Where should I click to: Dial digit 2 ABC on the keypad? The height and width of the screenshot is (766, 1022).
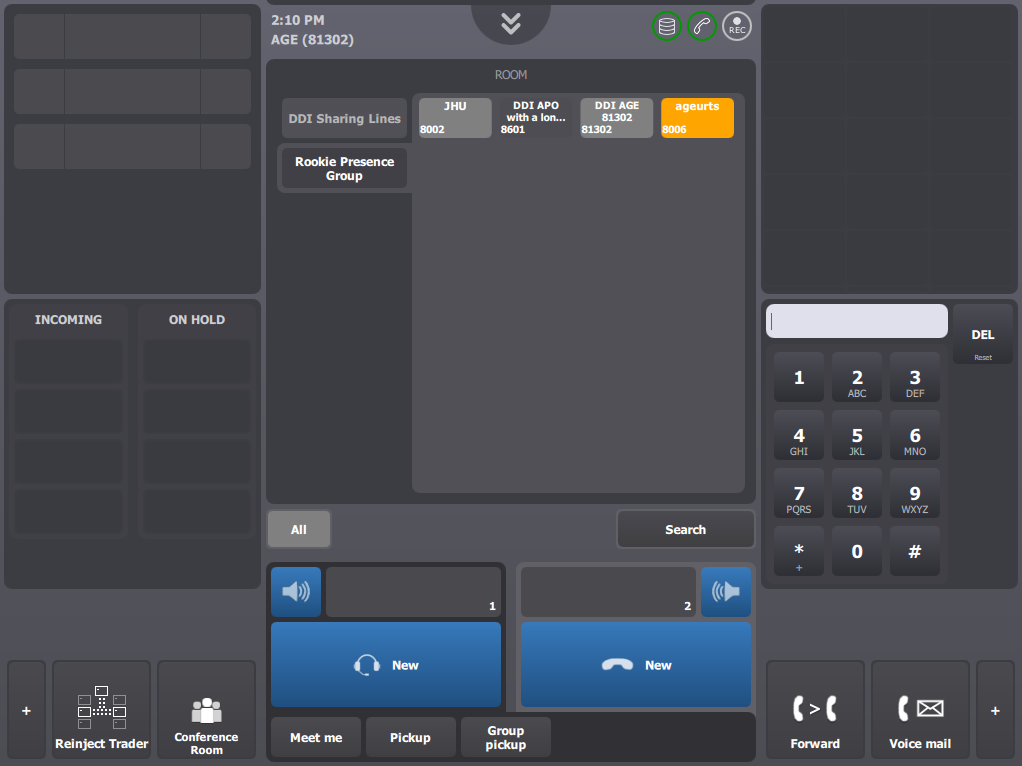(857, 377)
